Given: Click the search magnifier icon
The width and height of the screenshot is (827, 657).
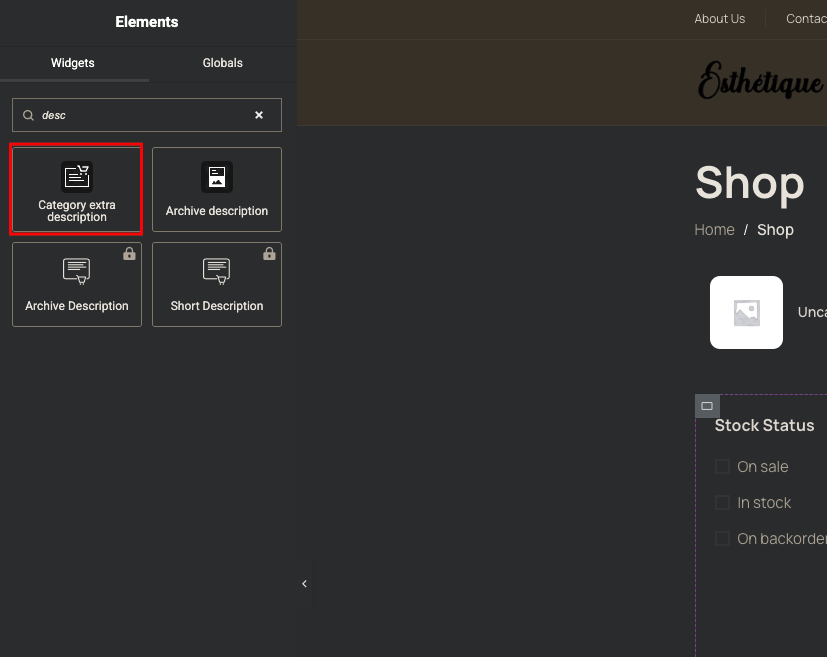Looking at the screenshot, I should click(x=28, y=115).
